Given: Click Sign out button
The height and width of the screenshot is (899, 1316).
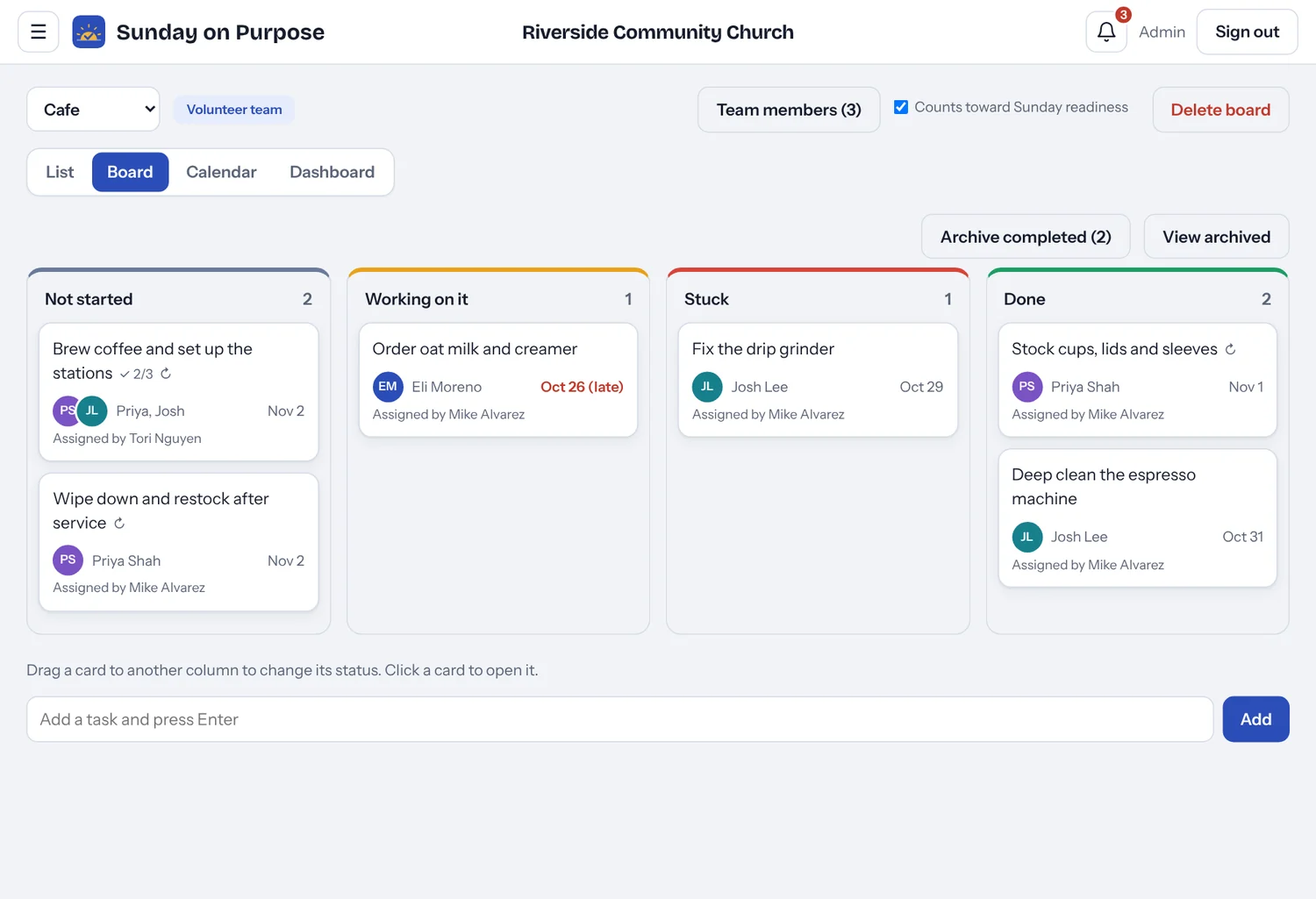Looking at the screenshot, I should (x=1247, y=32).
